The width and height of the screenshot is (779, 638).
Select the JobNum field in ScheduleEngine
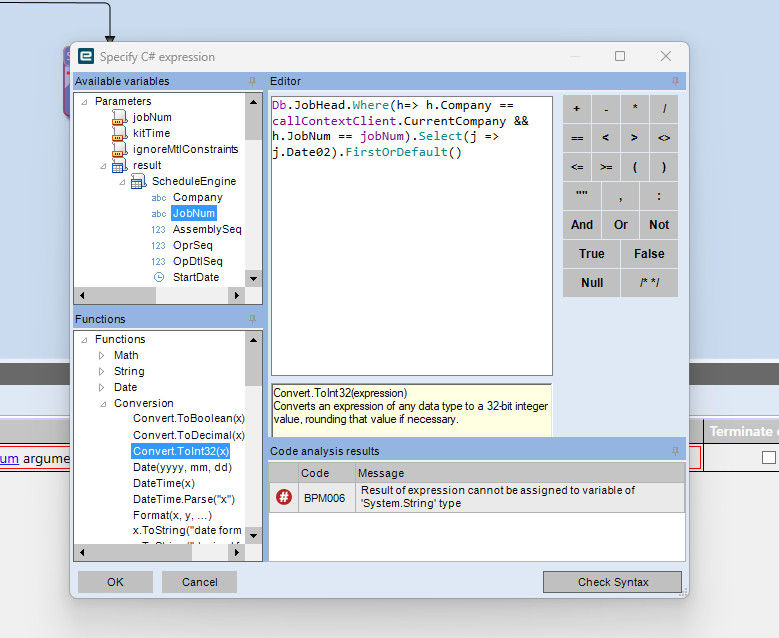pyautogui.click(x=194, y=213)
